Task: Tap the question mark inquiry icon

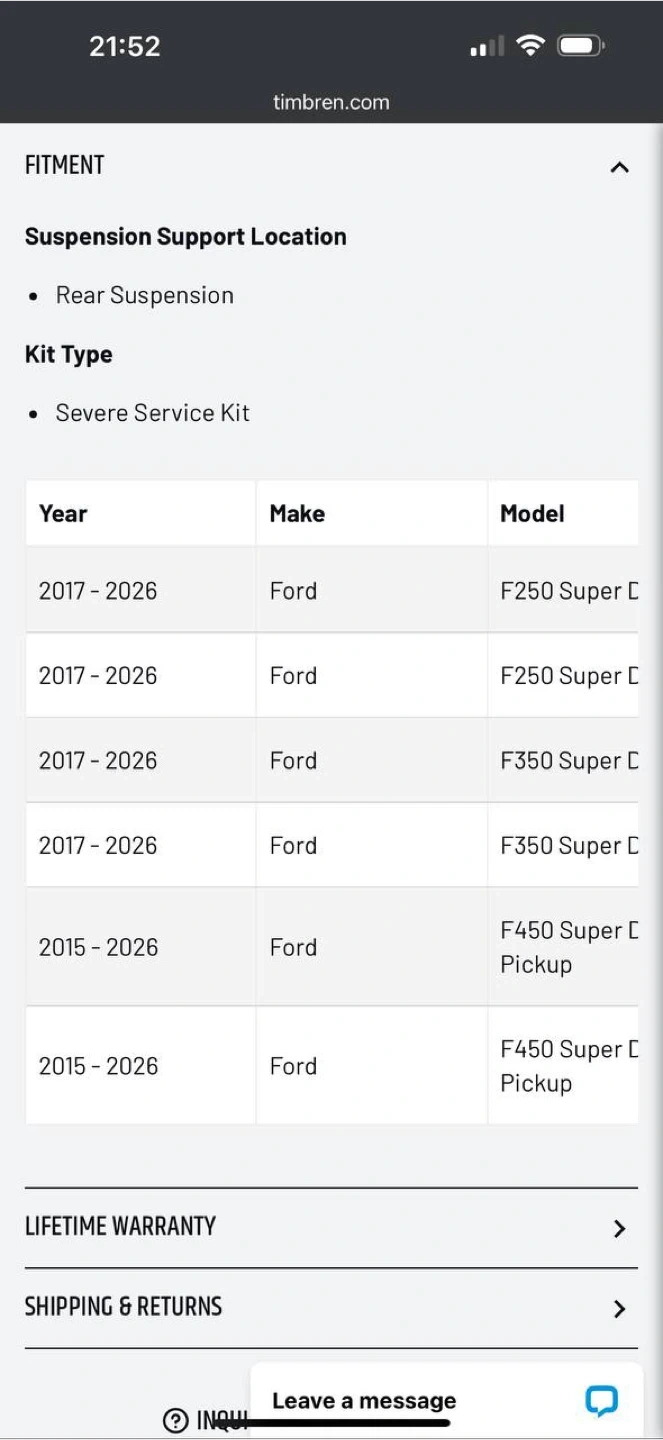Action: click(x=175, y=1420)
